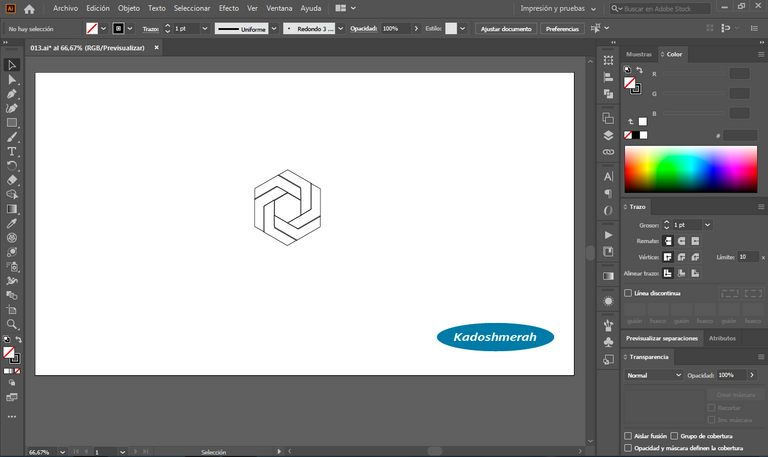
Task: Select the Gradient tool
Action: pyautogui.click(x=12, y=209)
